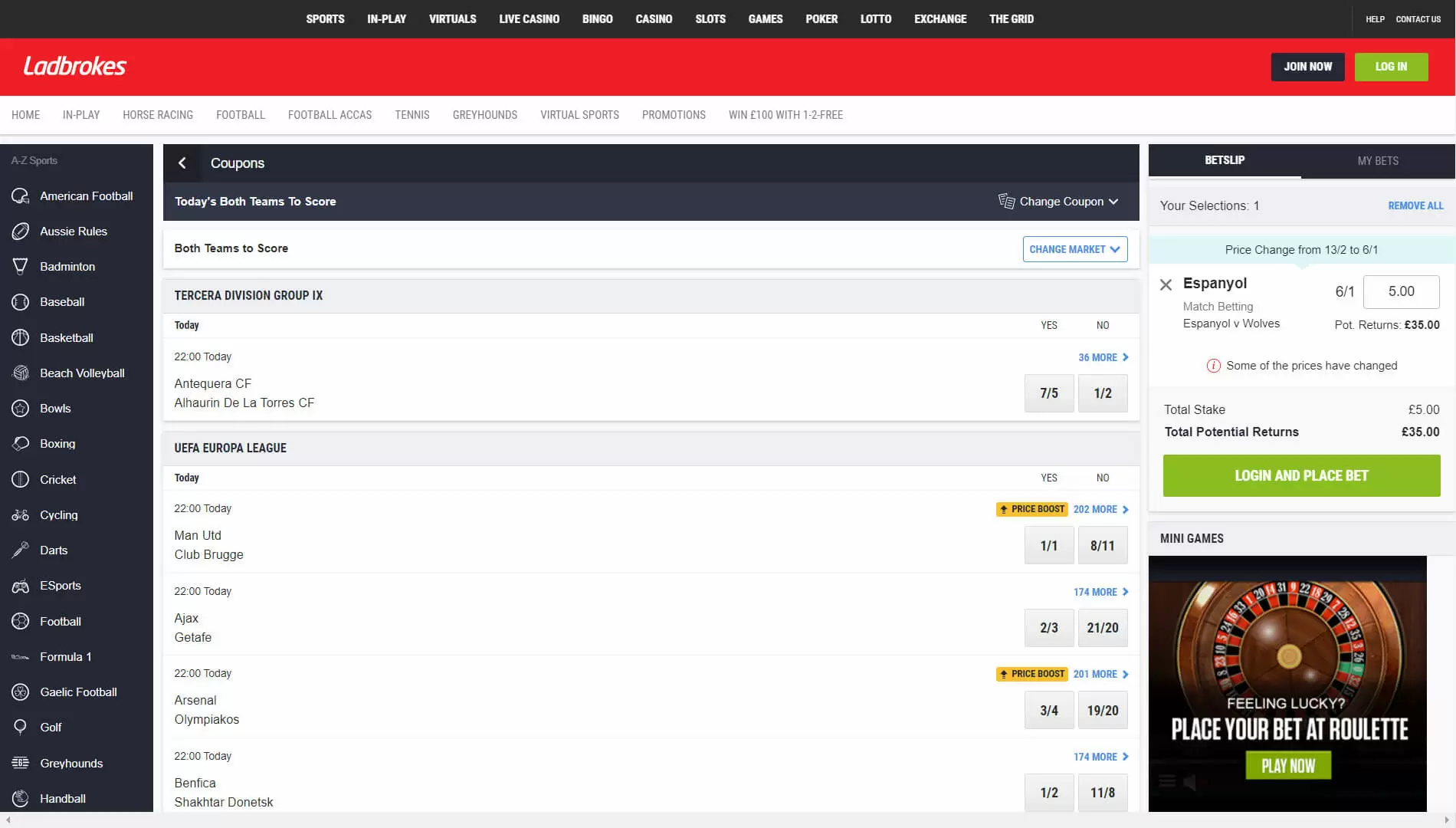1456x828 pixels.
Task: Expand 202 More markets for Man Utd
Action: (1100, 510)
